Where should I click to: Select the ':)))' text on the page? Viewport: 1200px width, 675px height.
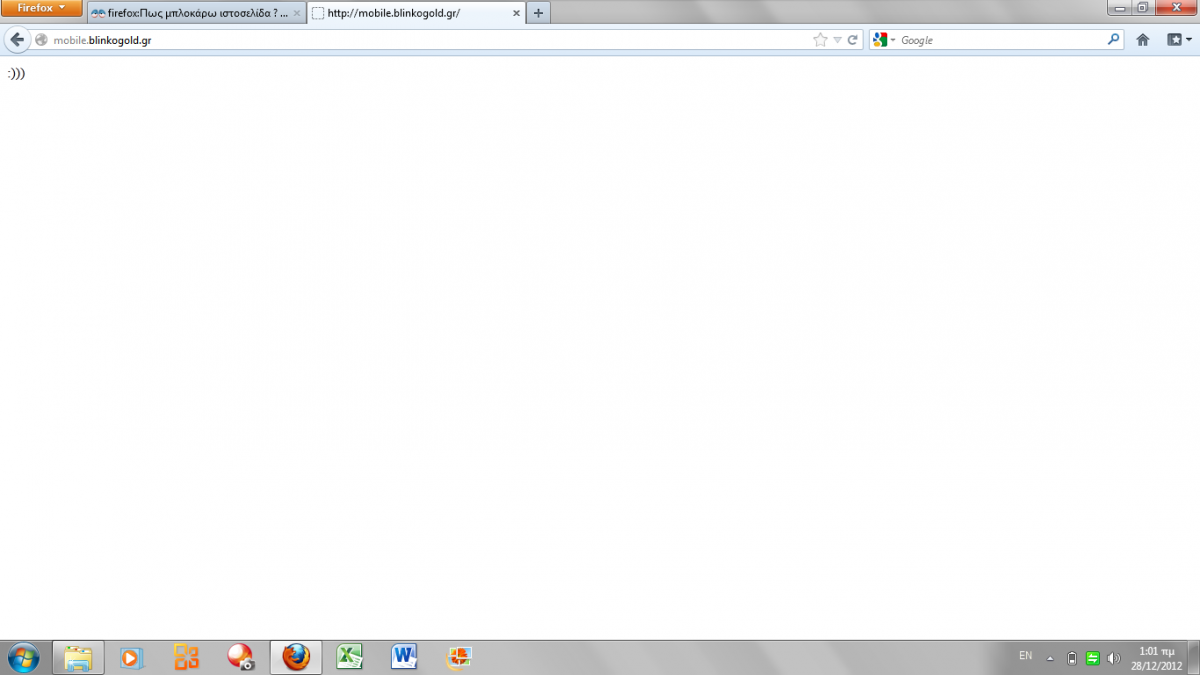(x=15, y=73)
